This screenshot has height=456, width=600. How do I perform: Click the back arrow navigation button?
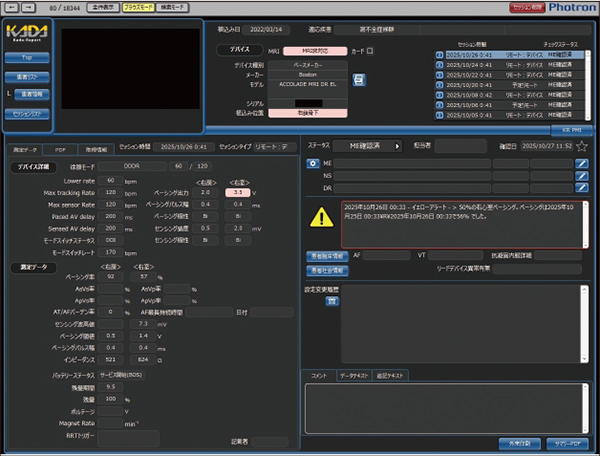[x=11, y=6]
